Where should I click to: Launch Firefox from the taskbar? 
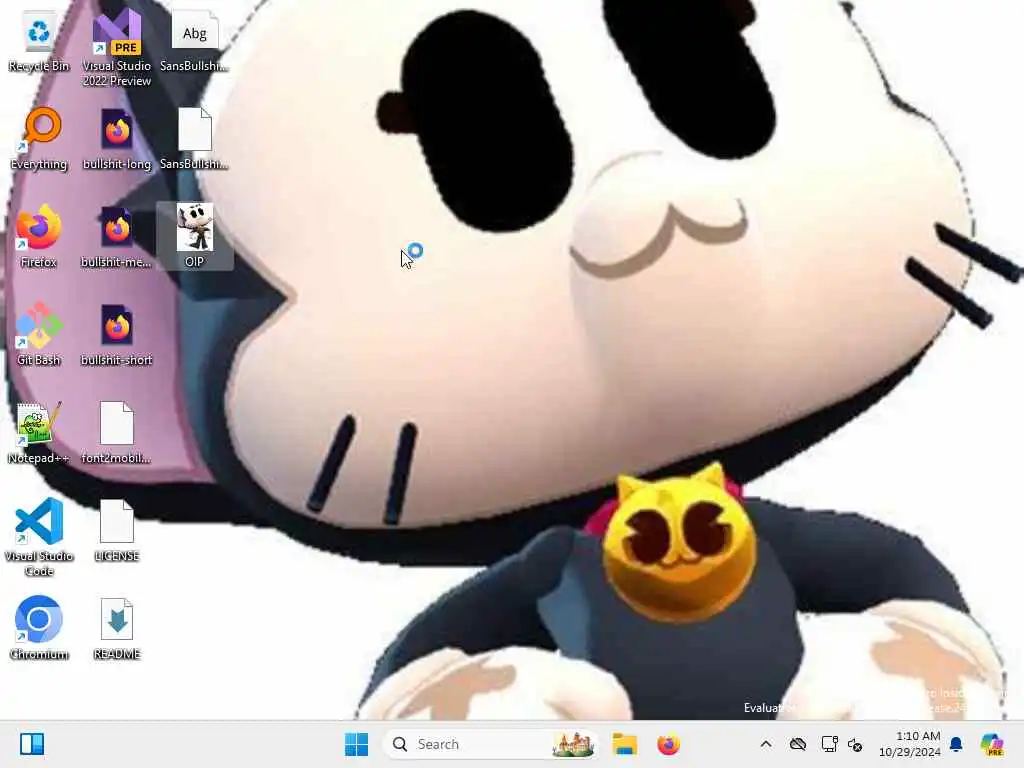668,744
